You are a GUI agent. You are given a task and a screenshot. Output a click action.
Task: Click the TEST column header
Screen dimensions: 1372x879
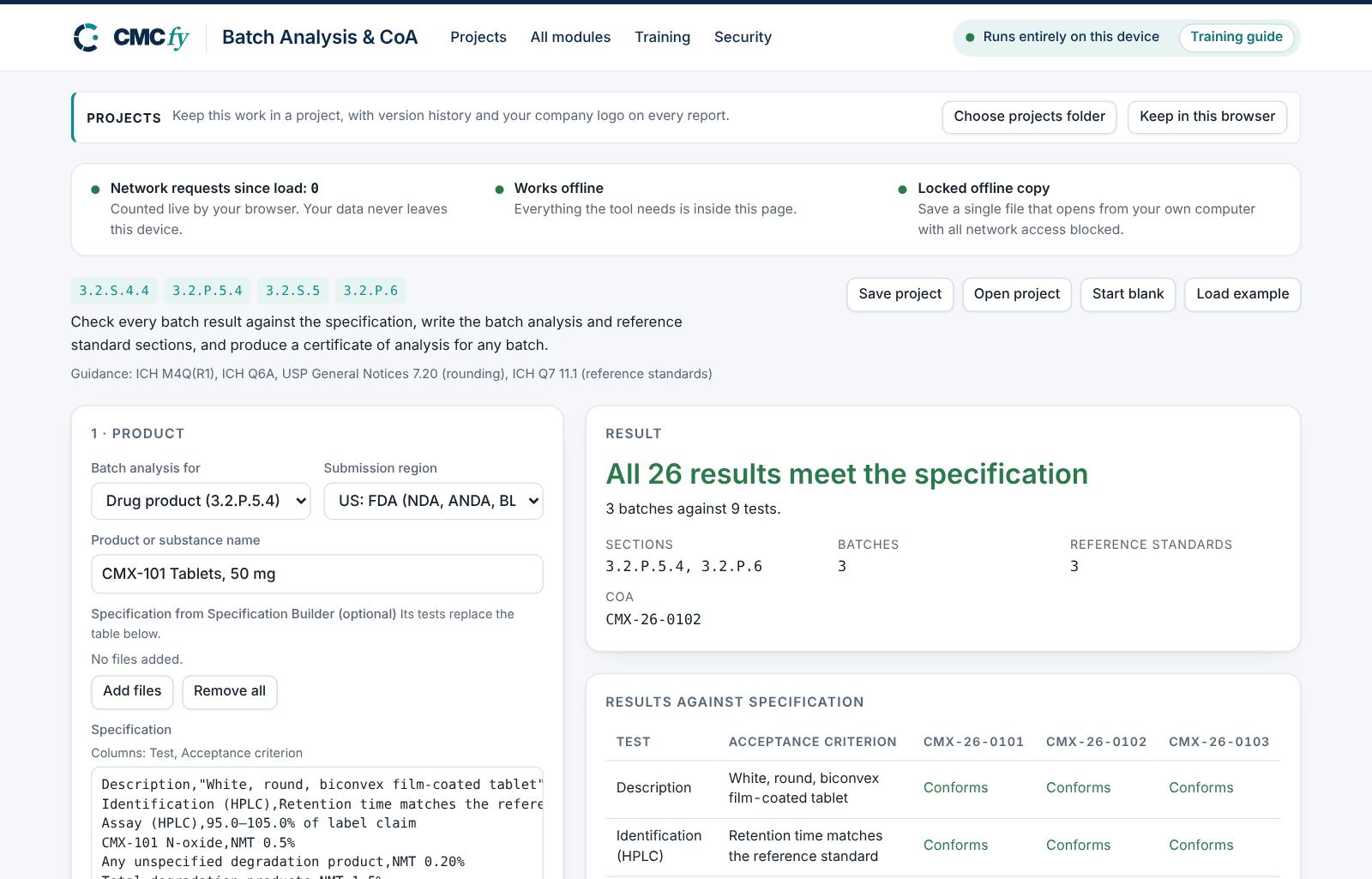[x=633, y=742]
